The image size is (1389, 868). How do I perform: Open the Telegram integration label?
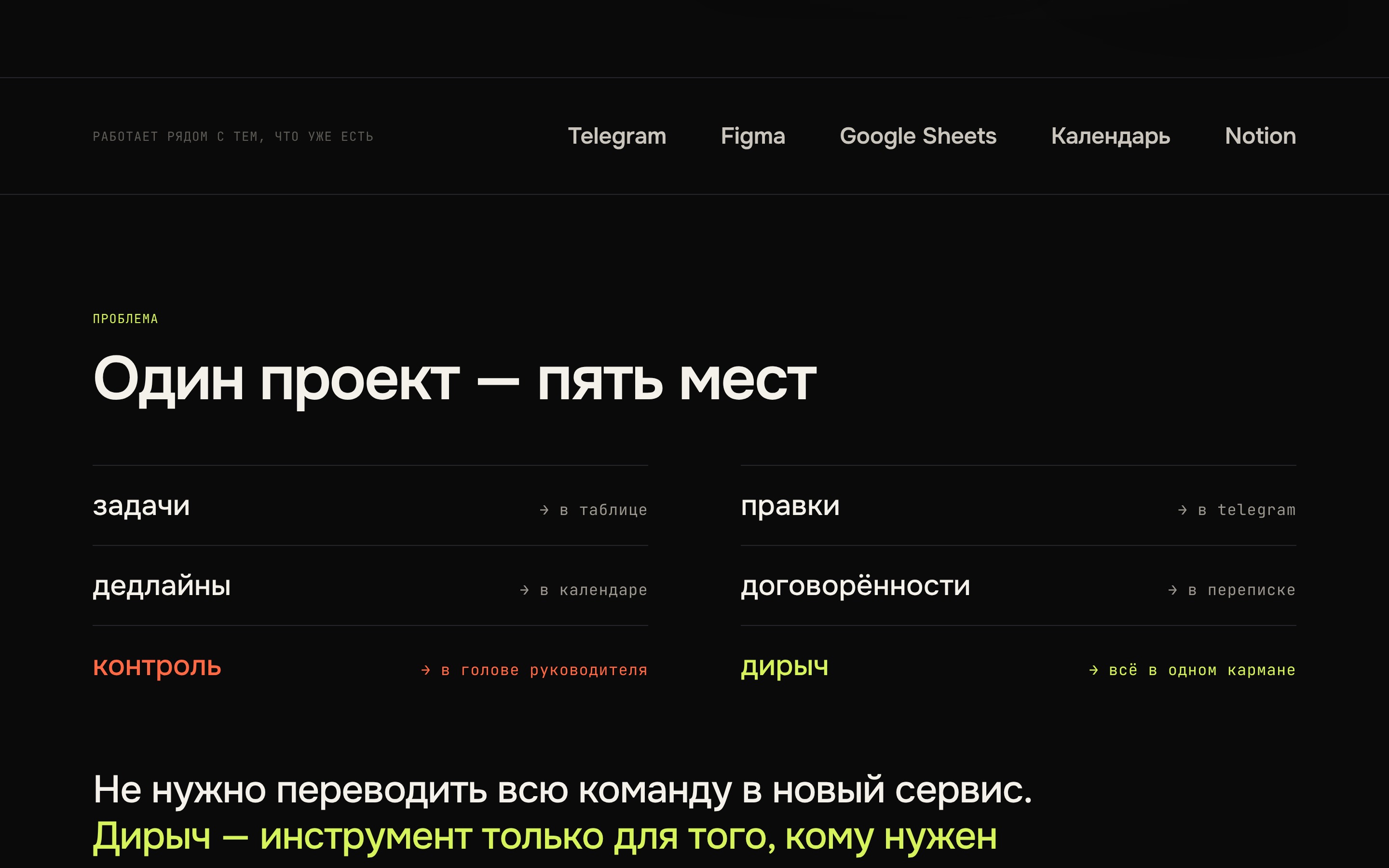[617, 136]
